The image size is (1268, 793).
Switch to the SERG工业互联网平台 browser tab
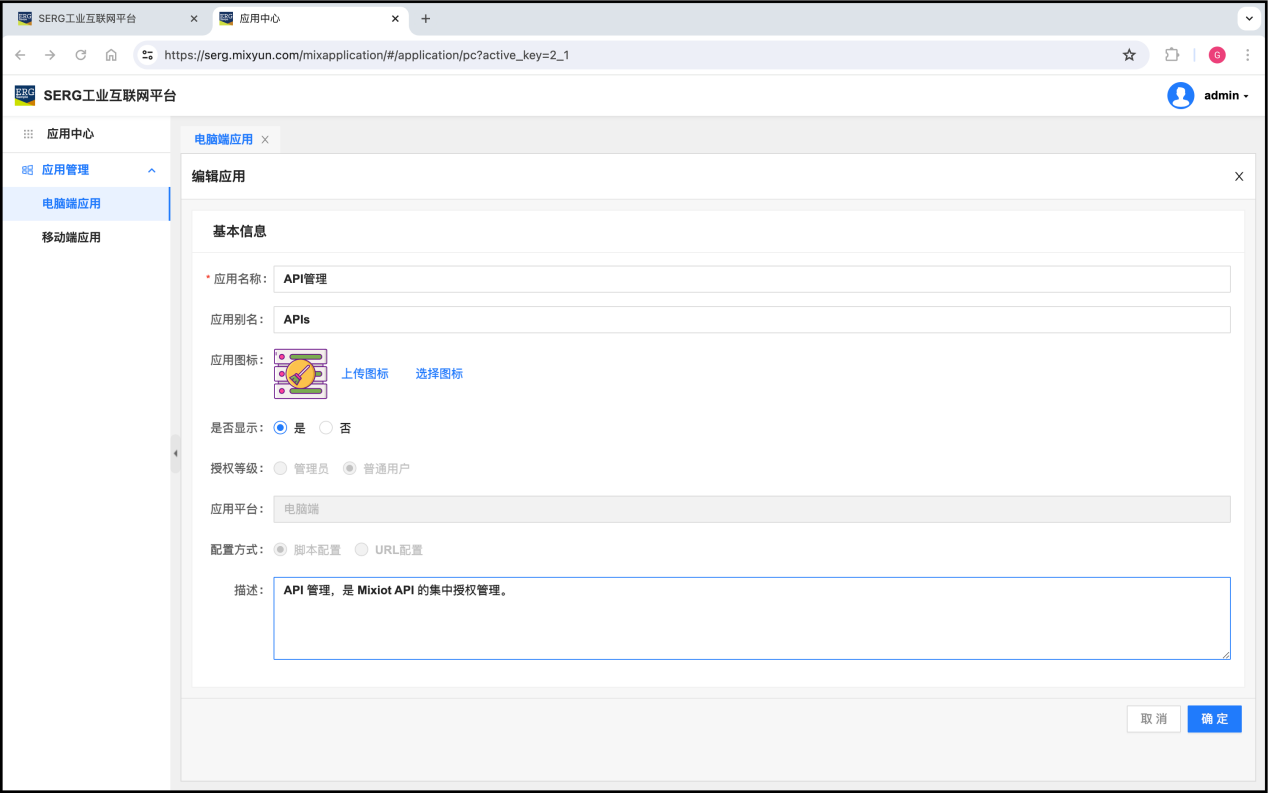100,19
